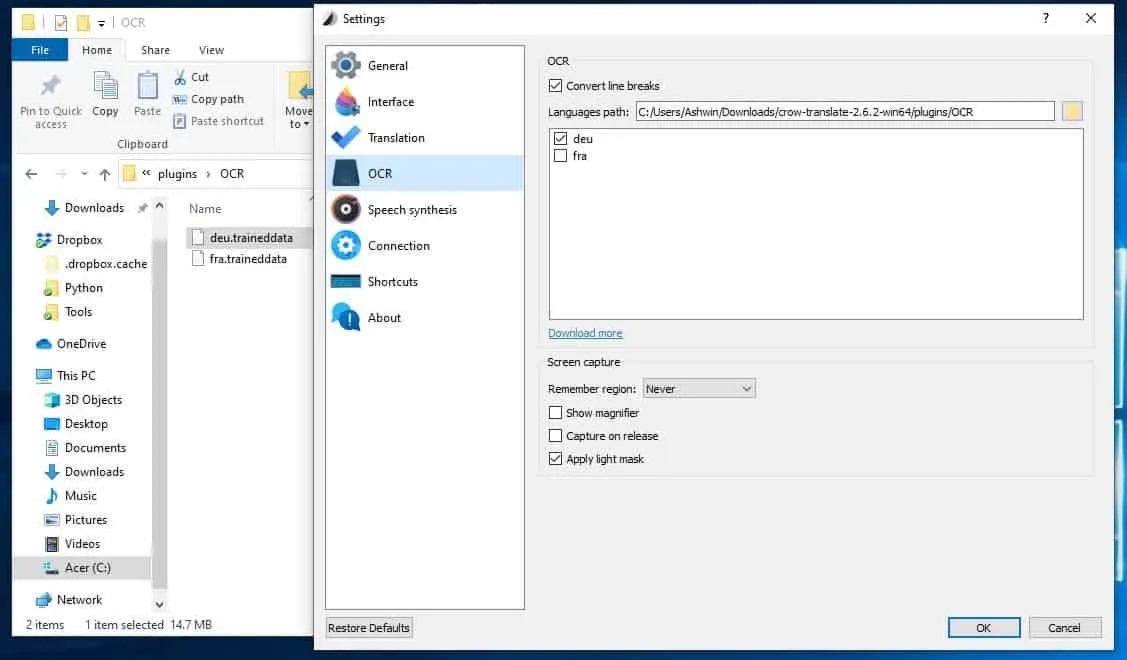This screenshot has width=1127, height=660.
Task: Open the About info icon
Action: point(346,317)
